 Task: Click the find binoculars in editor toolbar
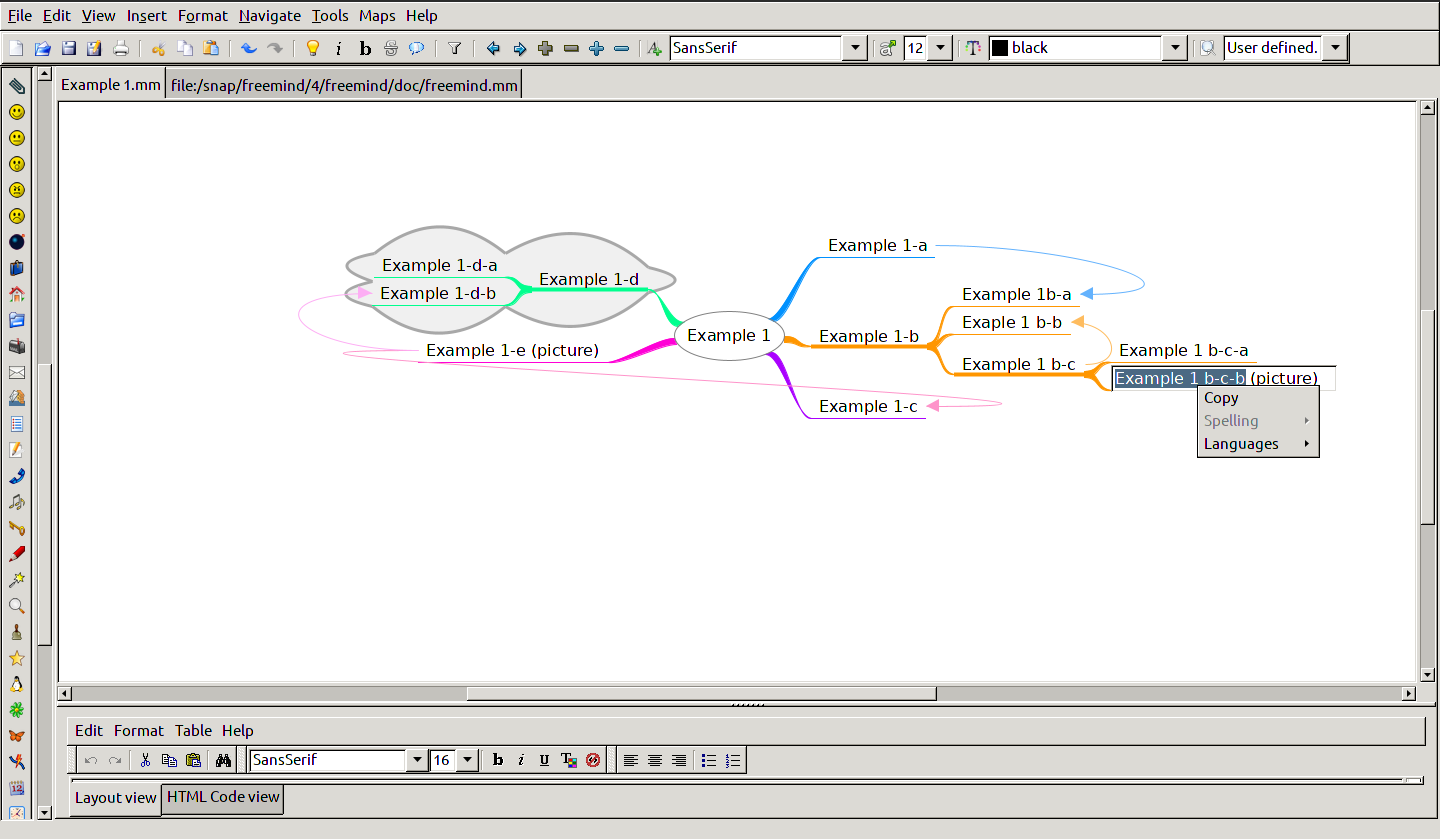coord(223,760)
